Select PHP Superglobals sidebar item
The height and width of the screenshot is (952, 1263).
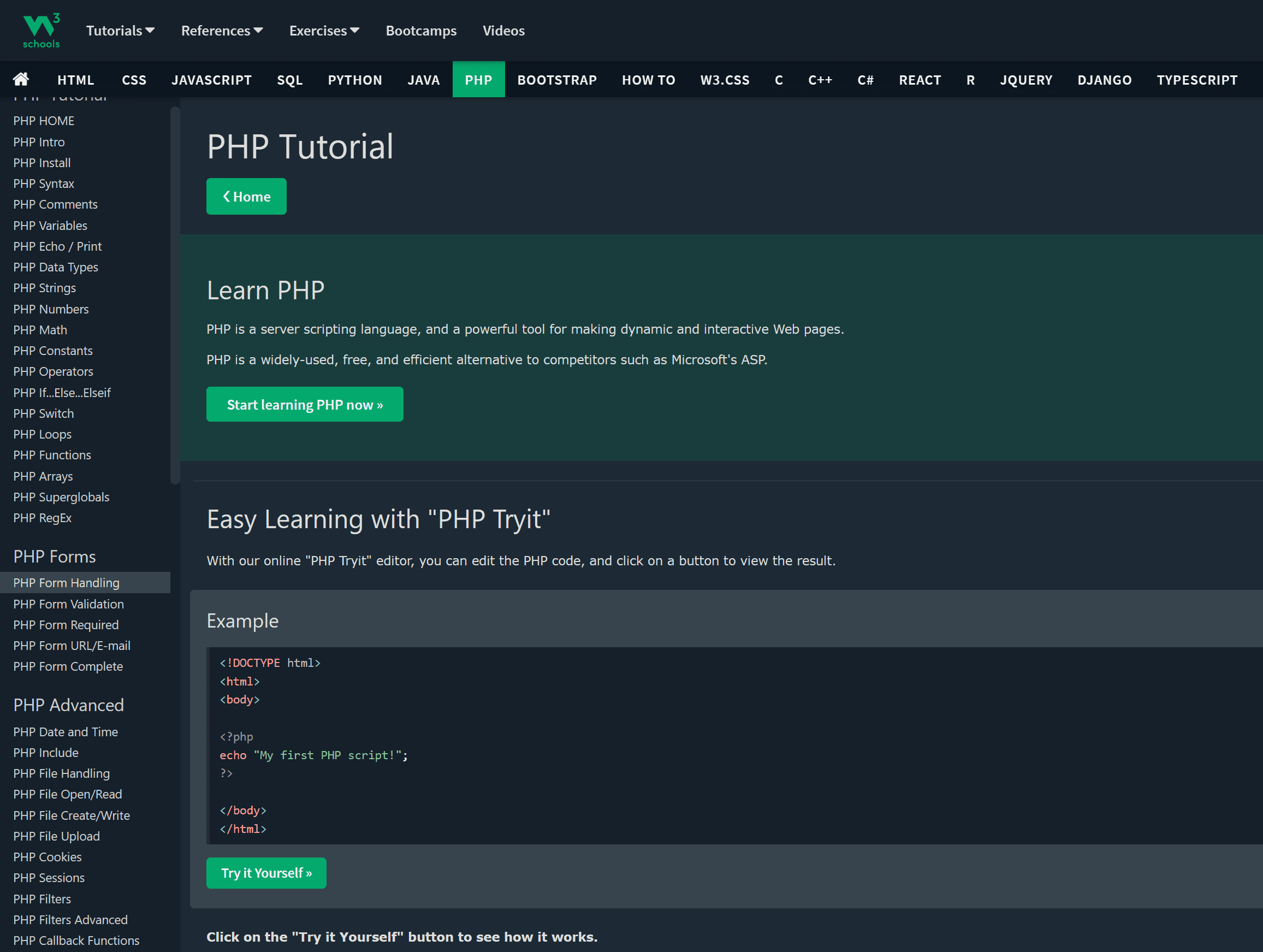[60, 497]
